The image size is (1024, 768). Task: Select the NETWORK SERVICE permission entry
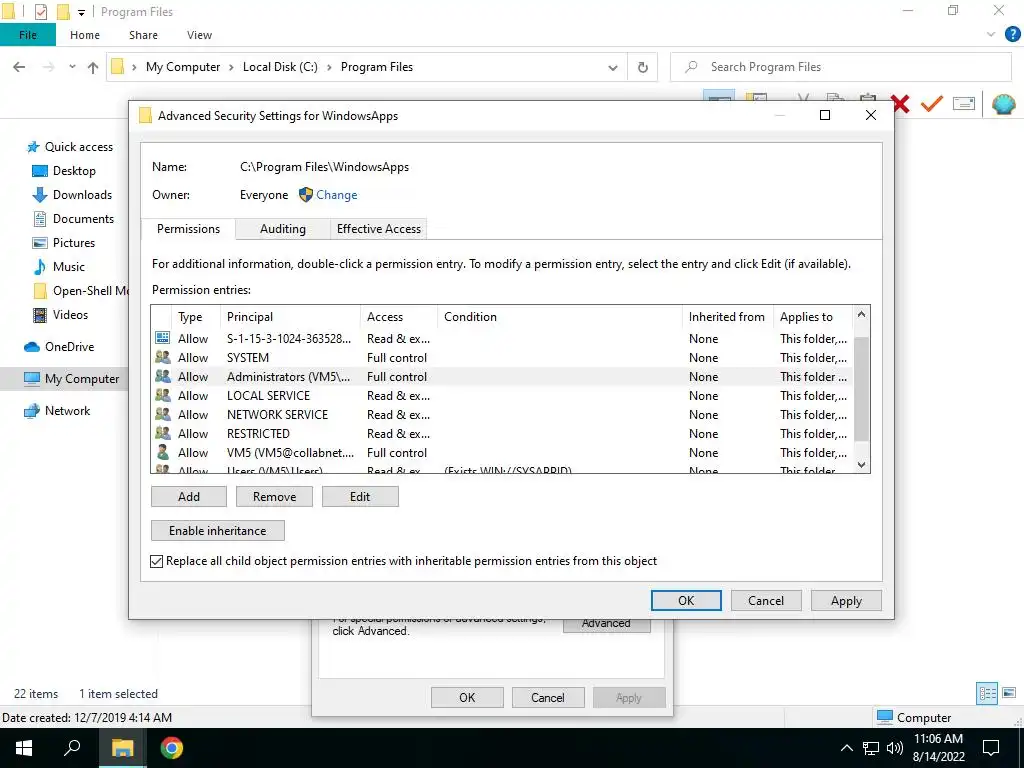point(502,415)
